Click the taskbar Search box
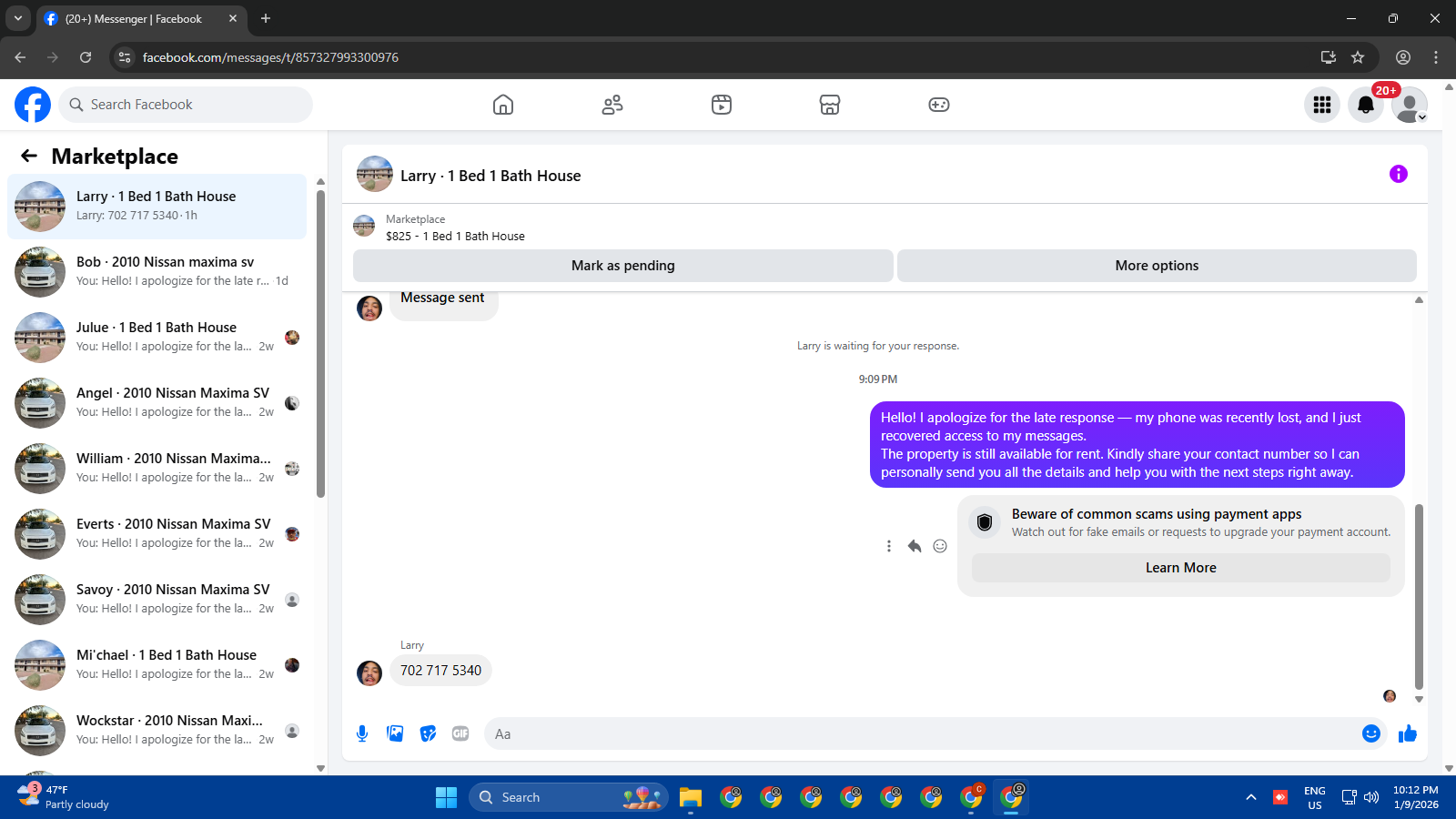 pyautogui.click(x=569, y=797)
